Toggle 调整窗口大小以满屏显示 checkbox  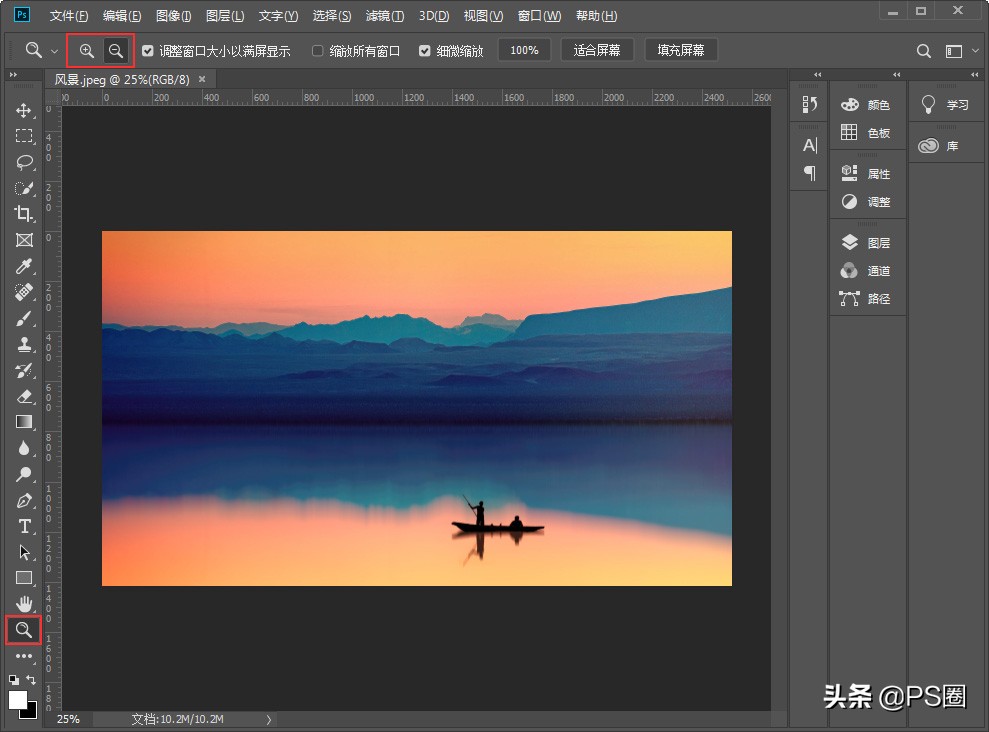148,51
